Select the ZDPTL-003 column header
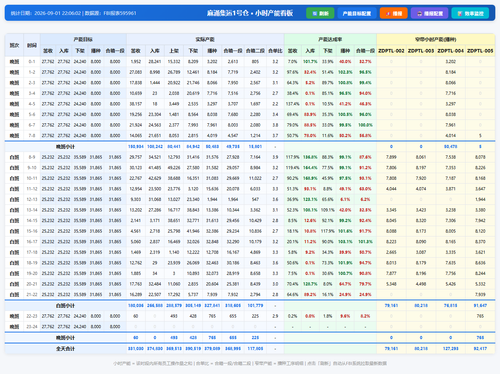Screen dimensions: 500x374 point(421,51)
